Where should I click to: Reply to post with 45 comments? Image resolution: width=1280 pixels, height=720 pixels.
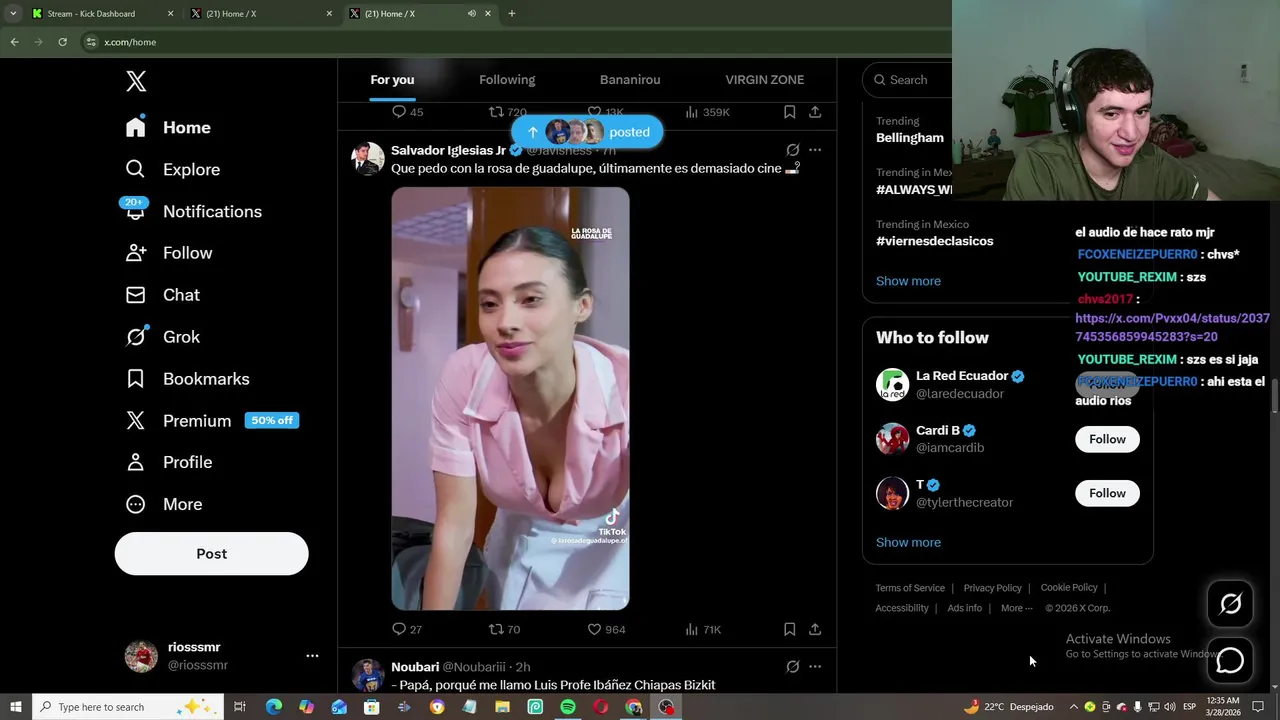[x=407, y=112]
